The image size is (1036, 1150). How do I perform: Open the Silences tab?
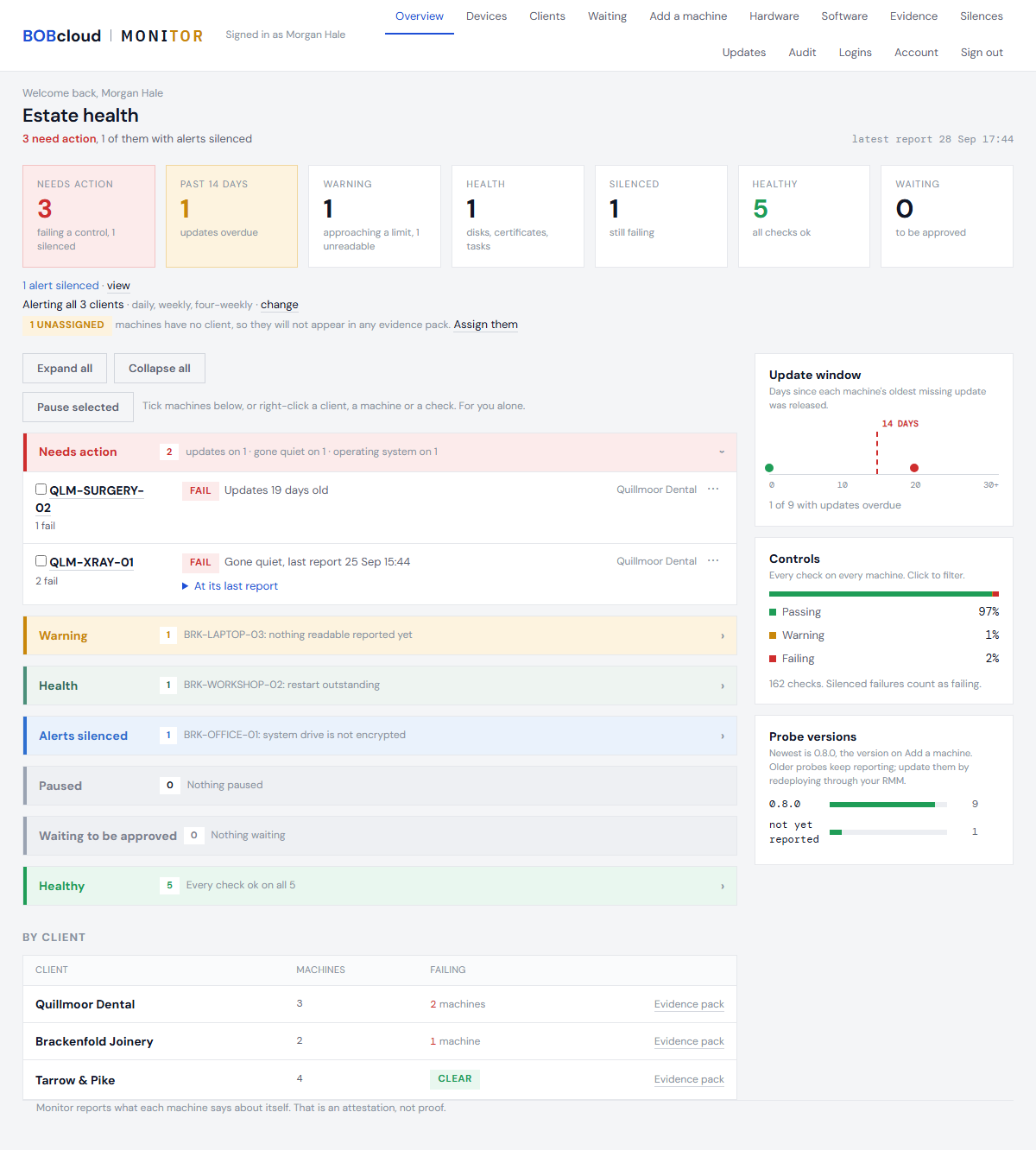coord(982,16)
